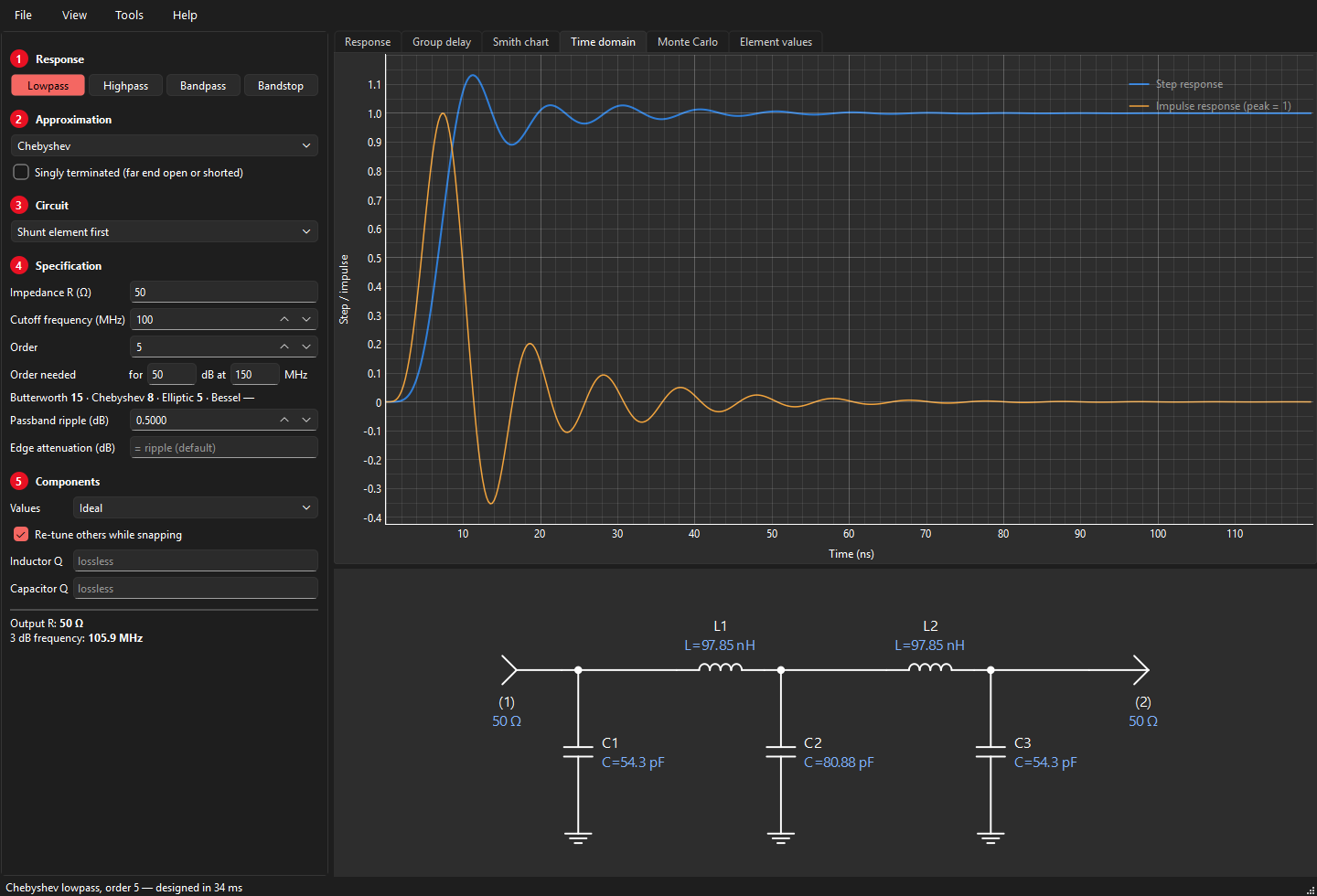Increase cutoff frequency with the up arrow
This screenshot has height=896, width=1317.
tap(284, 319)
